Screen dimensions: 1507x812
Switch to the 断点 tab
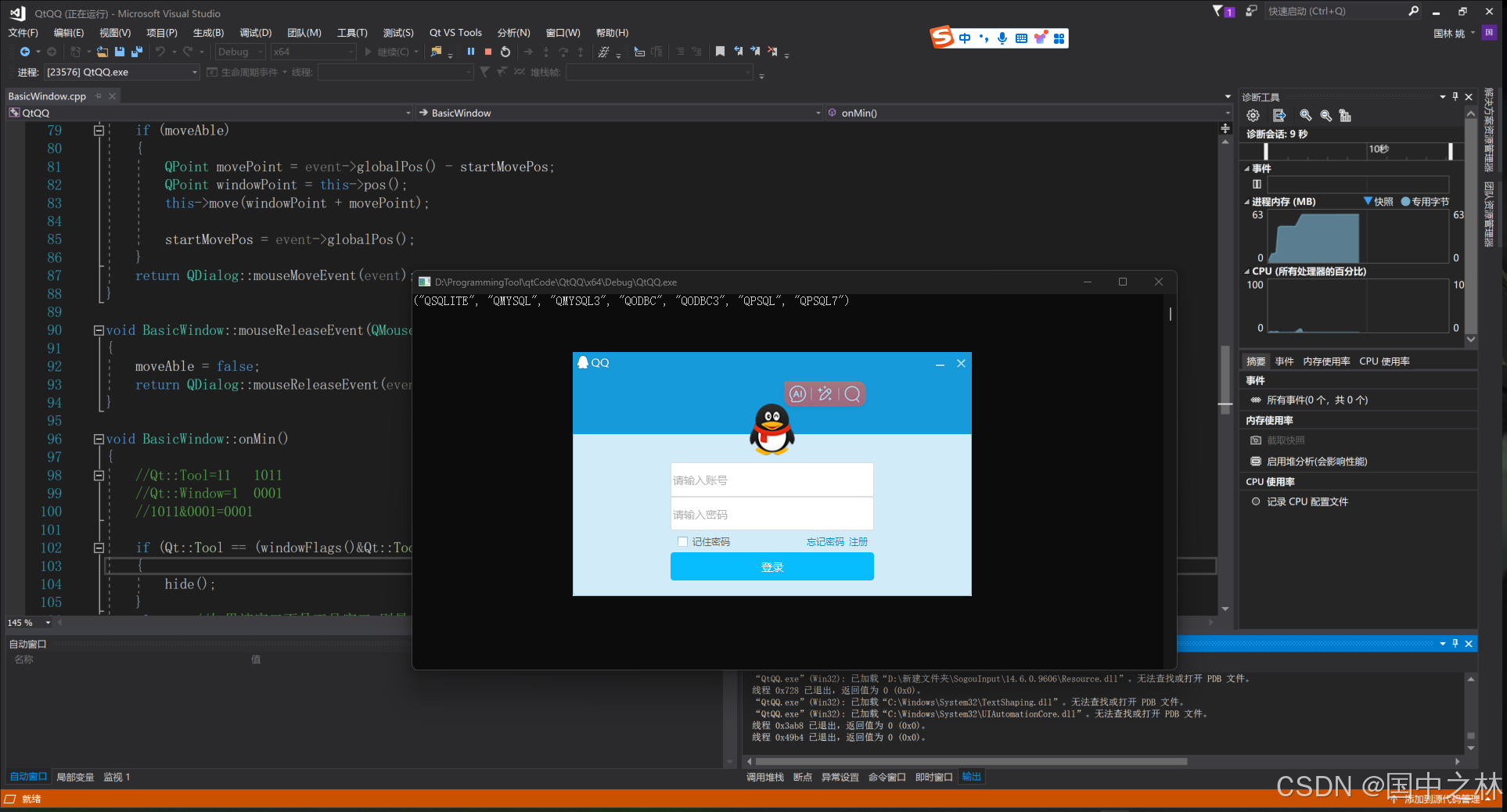[x=803, y=777]
